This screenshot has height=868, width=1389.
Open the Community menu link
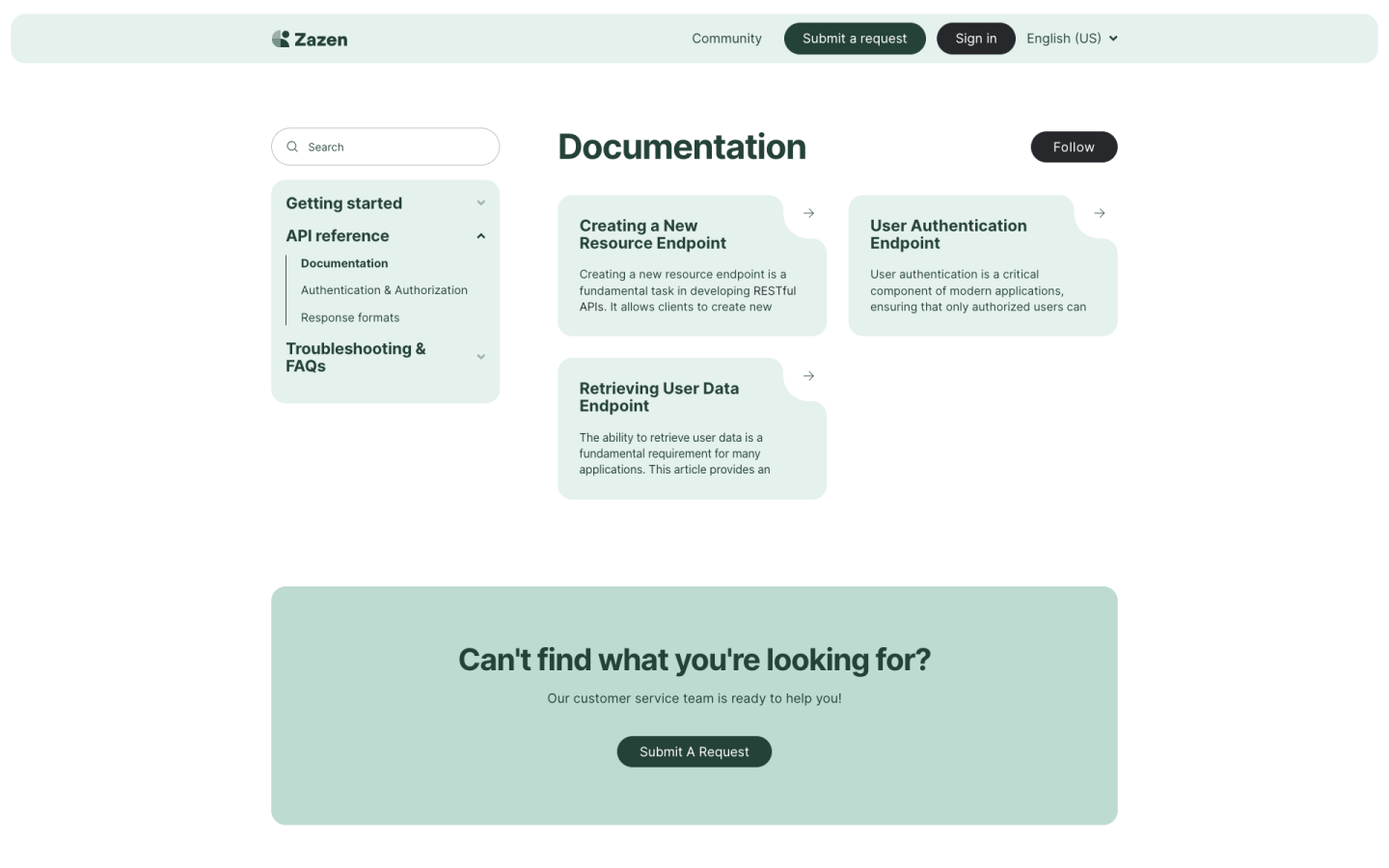click(726, 39)
